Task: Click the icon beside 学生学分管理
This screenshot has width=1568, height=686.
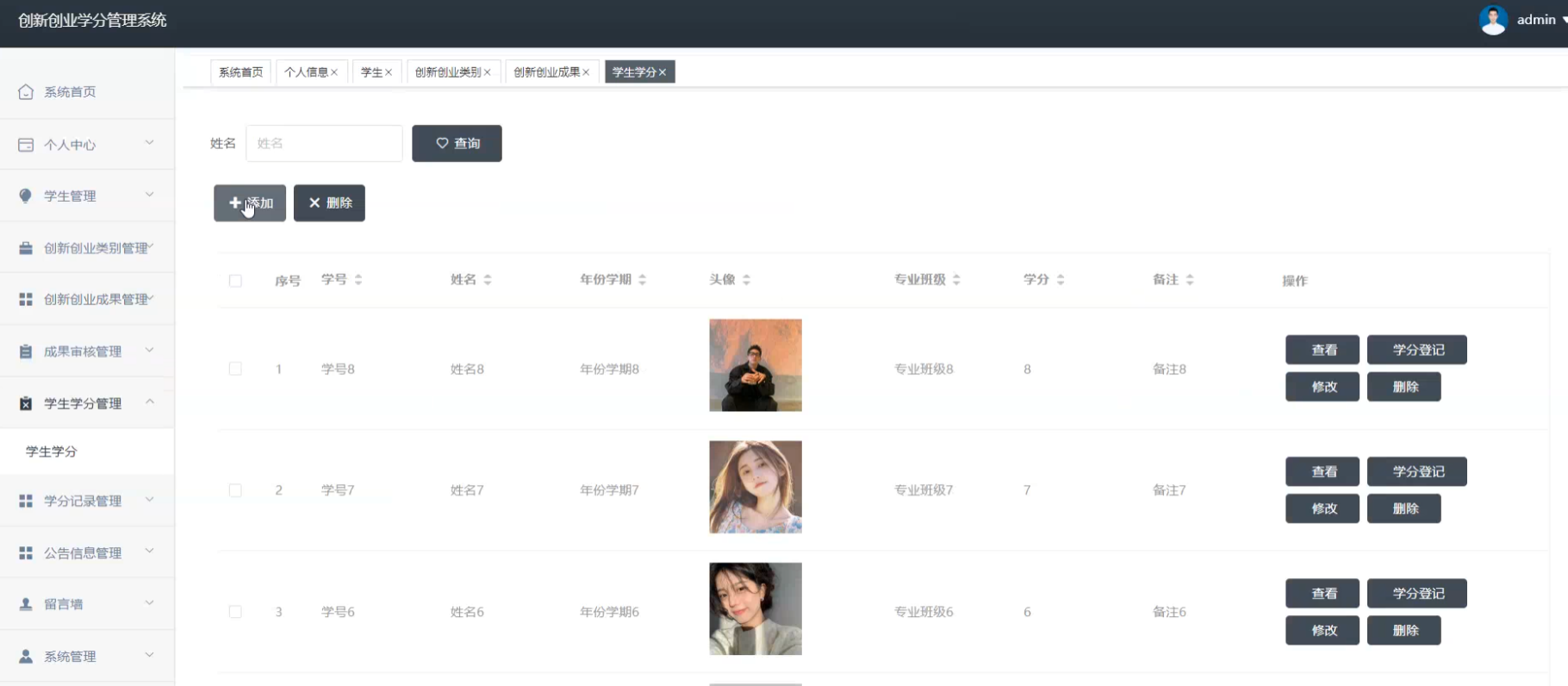Action: click(x=26, y=403)
